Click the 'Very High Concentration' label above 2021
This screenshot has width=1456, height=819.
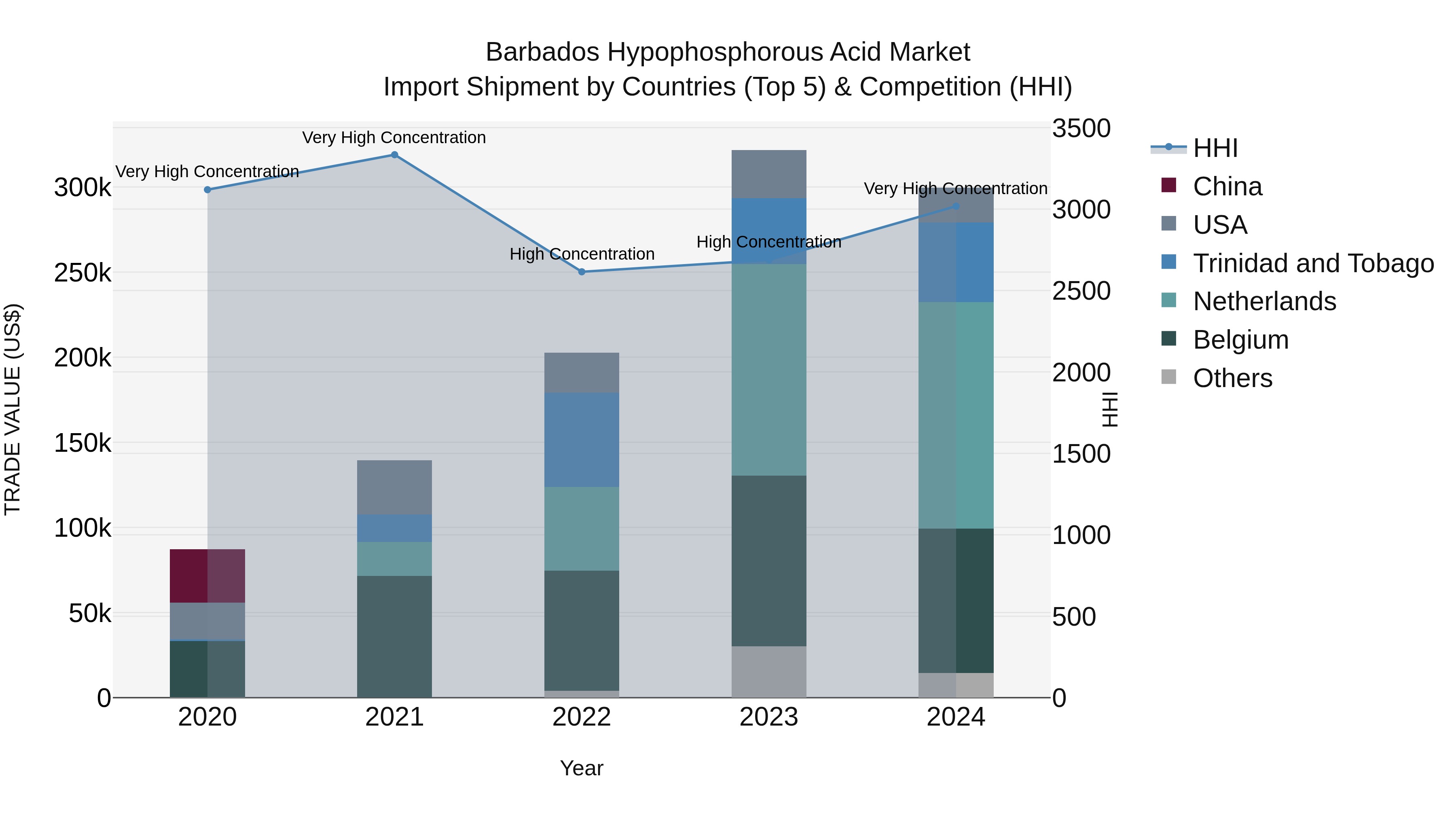coord(394,138)
